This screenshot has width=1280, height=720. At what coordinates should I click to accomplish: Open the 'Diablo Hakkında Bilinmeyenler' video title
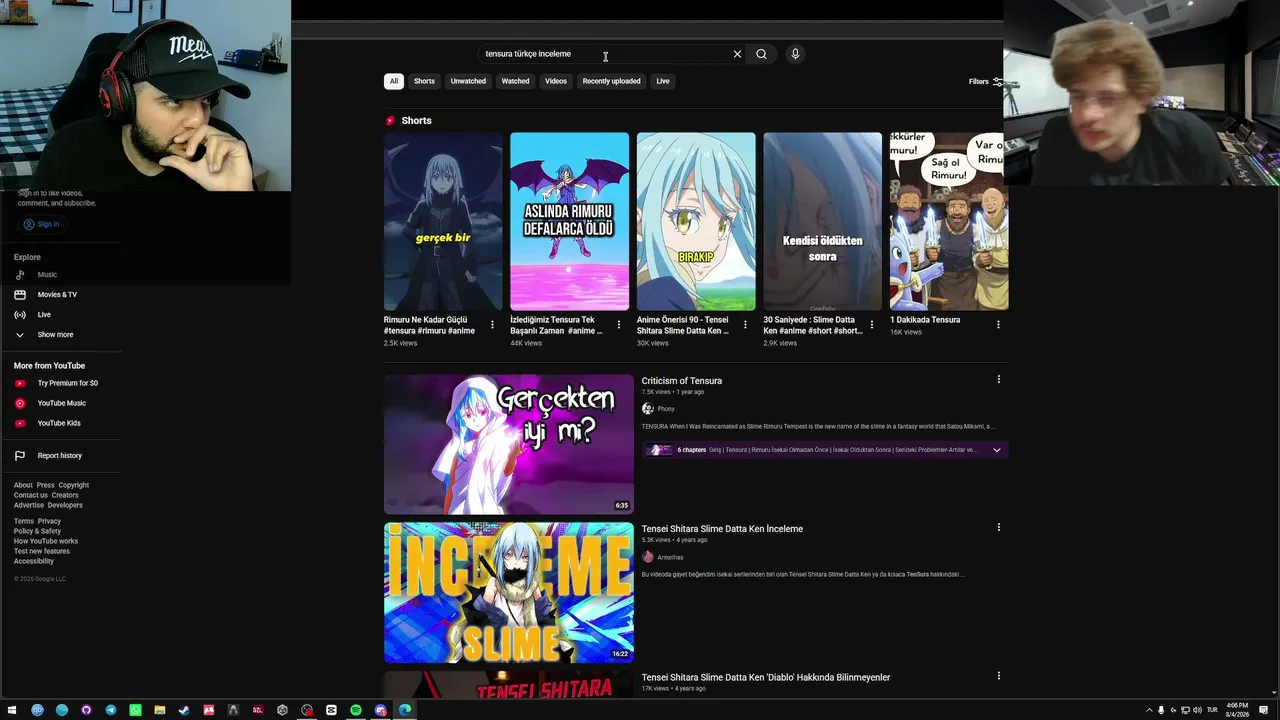[766, 678]
